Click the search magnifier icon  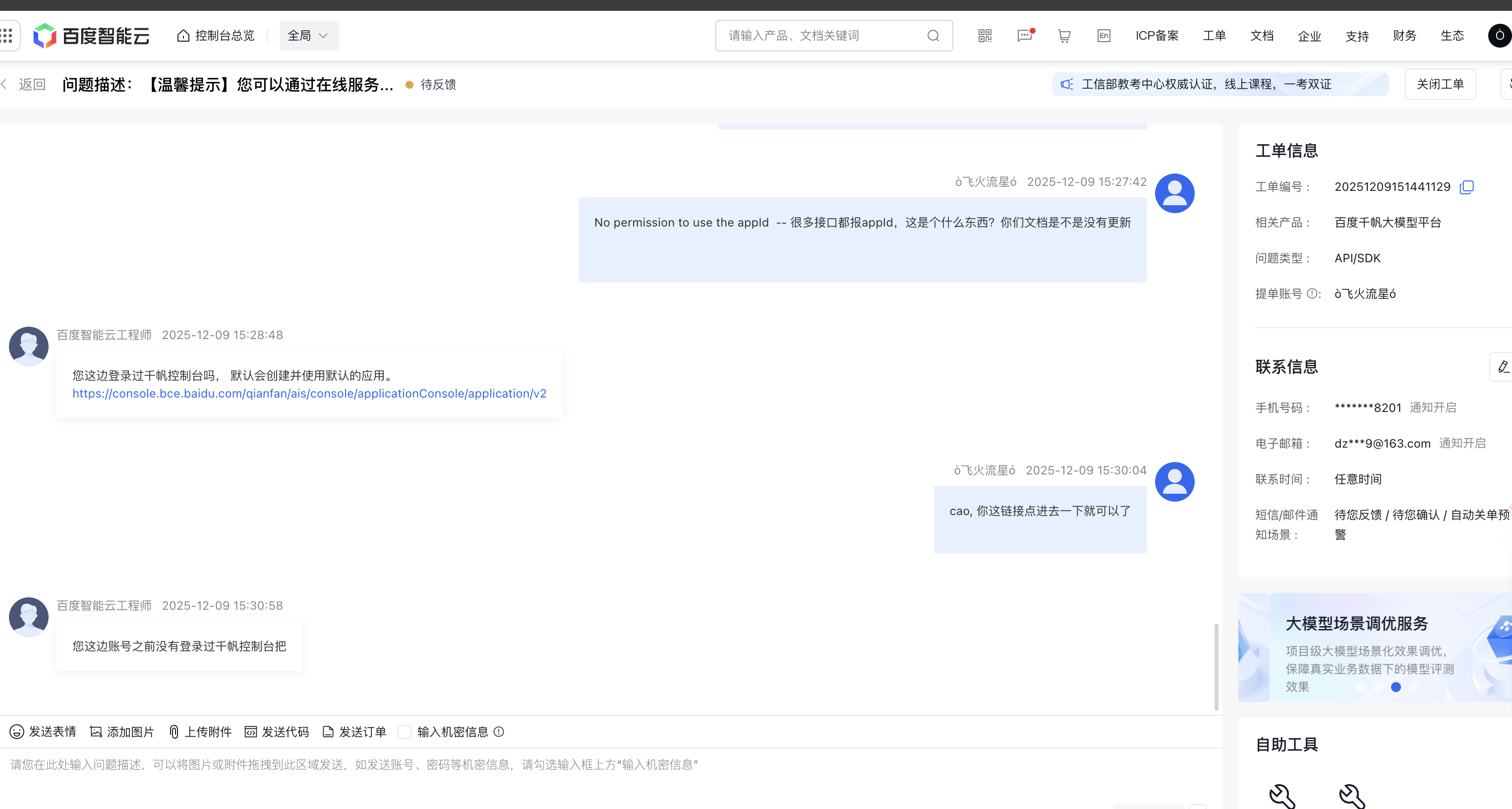(933, 36)
